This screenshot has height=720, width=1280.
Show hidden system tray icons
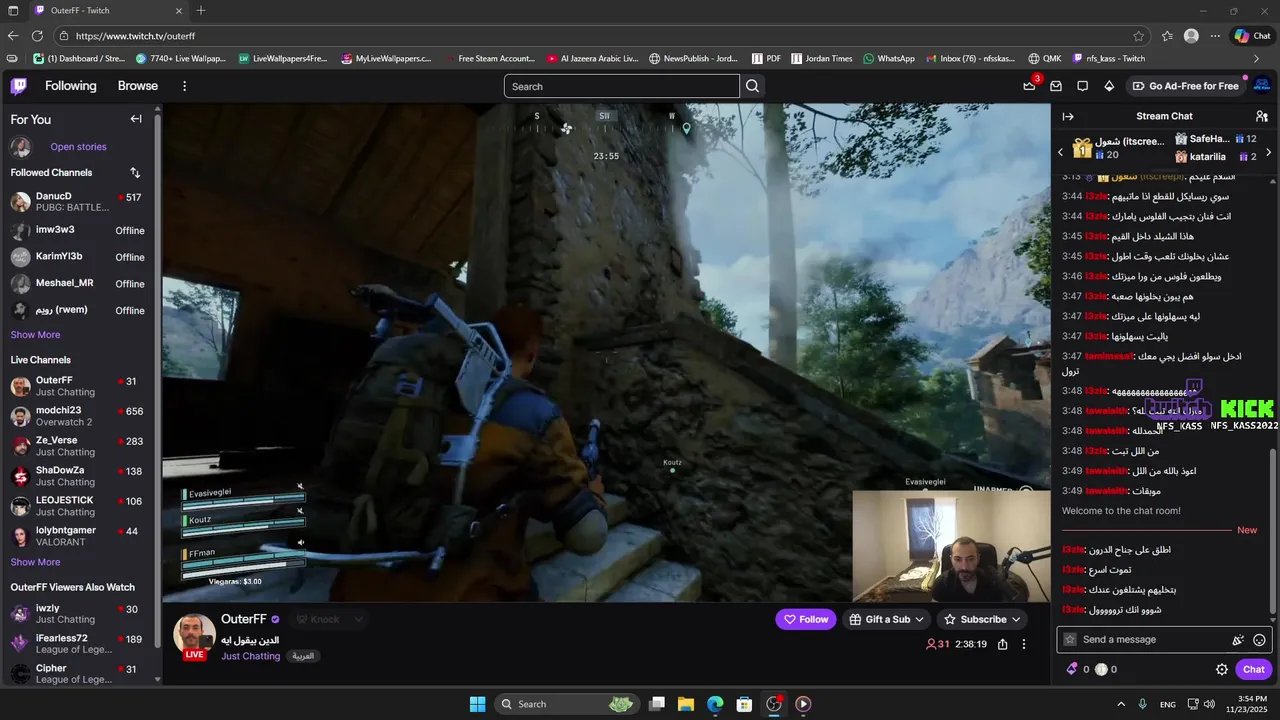[1121, 704]
